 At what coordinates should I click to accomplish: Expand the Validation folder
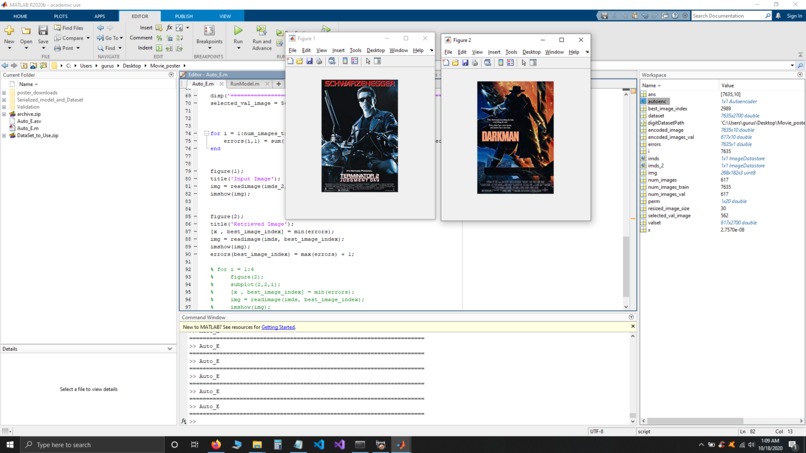tap(4, 107)
